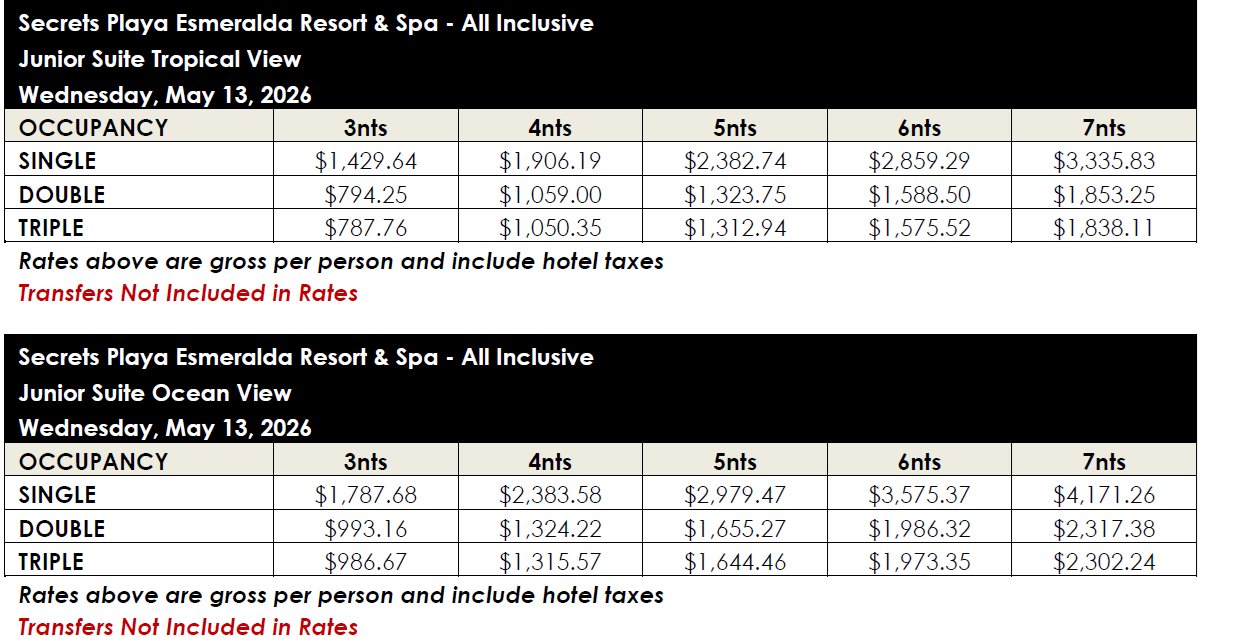Viewport: 1254px width, 642px height.
Task: Select the Ocean View TRIPLE 5nts rate $1,644.46
Action: tap(735, 562)
